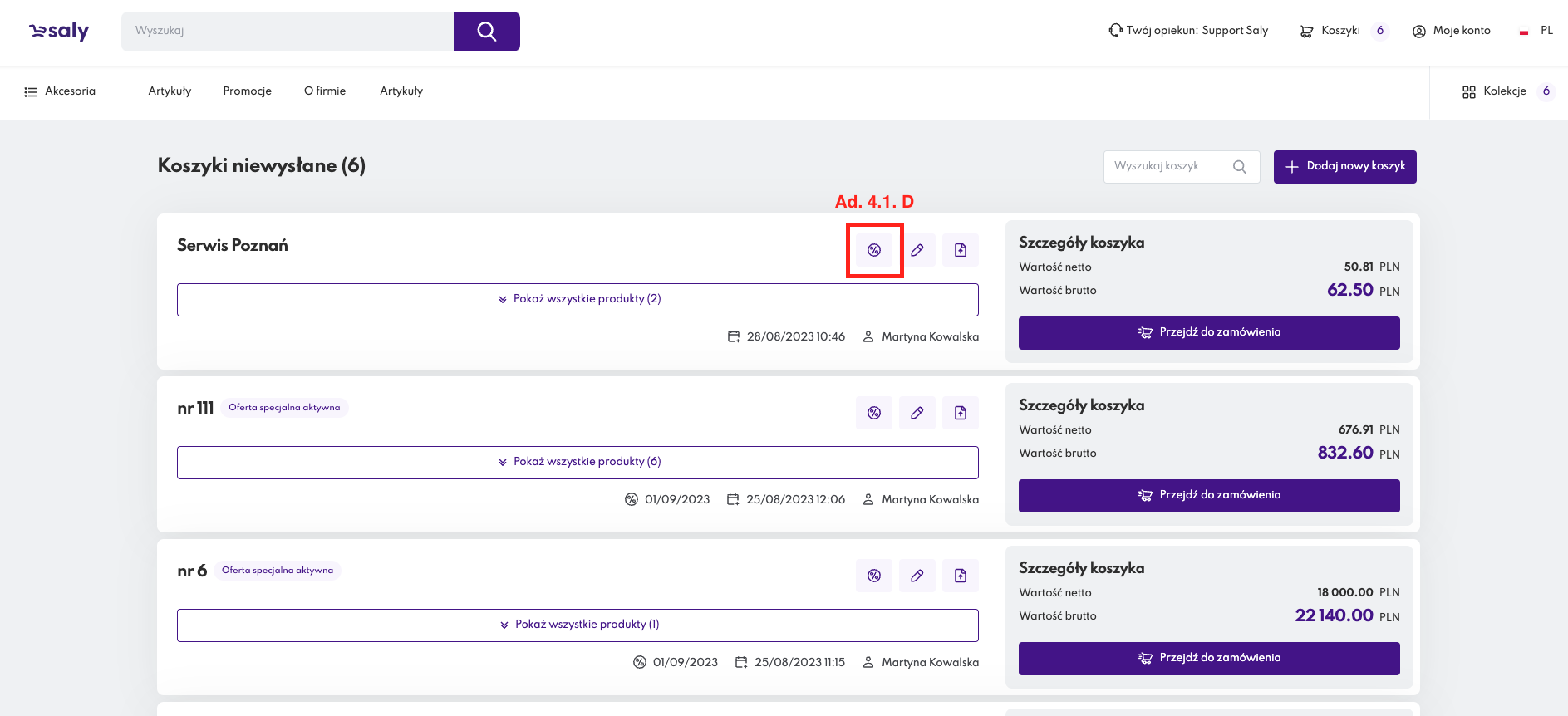Click the edit pencil icon for Serwis Poznań
This screenshot has height=716, width=1568.
click(x=917, y=250)
